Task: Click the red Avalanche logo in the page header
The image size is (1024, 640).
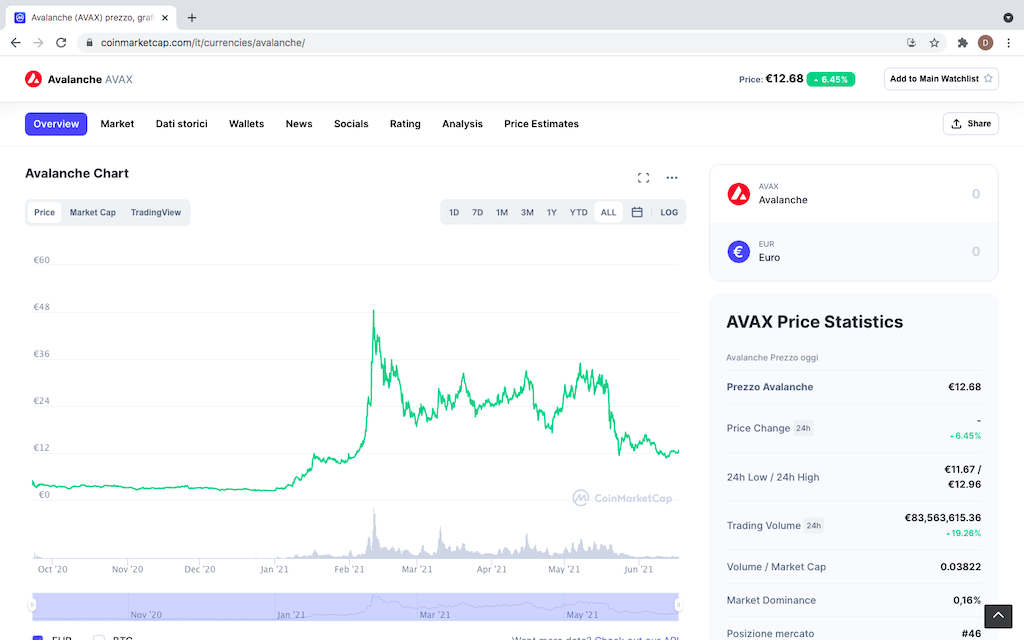Action: tap(33, 79)
